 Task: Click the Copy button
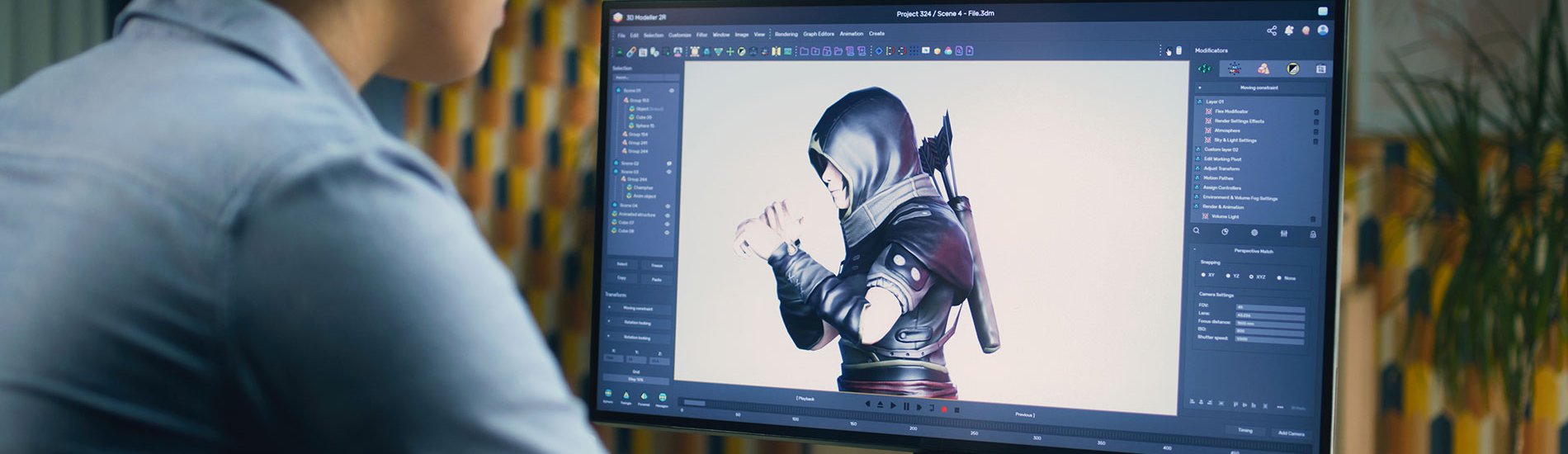(621, 278)
